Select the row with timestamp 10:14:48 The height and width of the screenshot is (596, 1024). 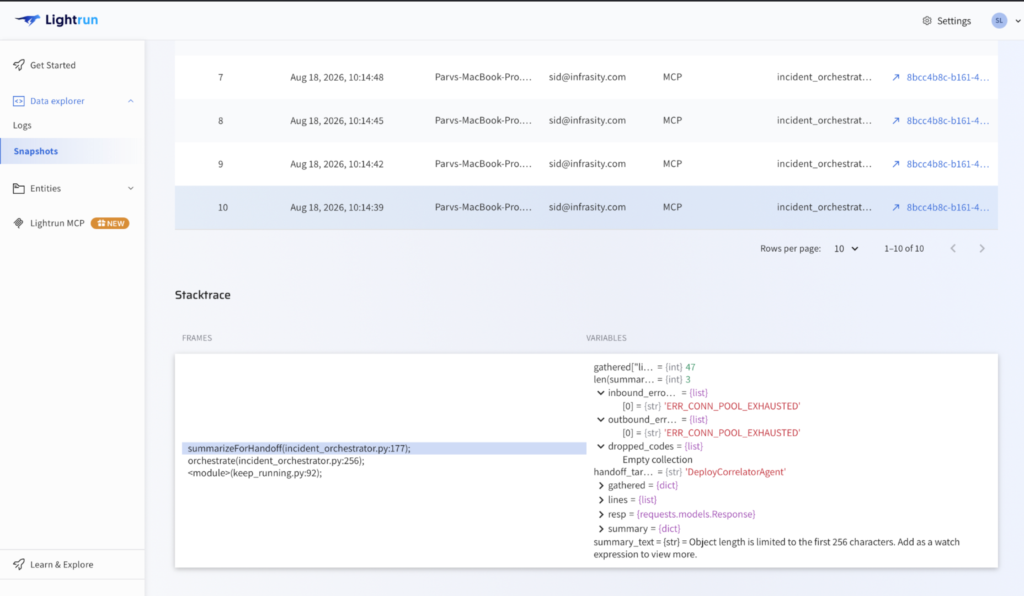(x=586, y=77)
